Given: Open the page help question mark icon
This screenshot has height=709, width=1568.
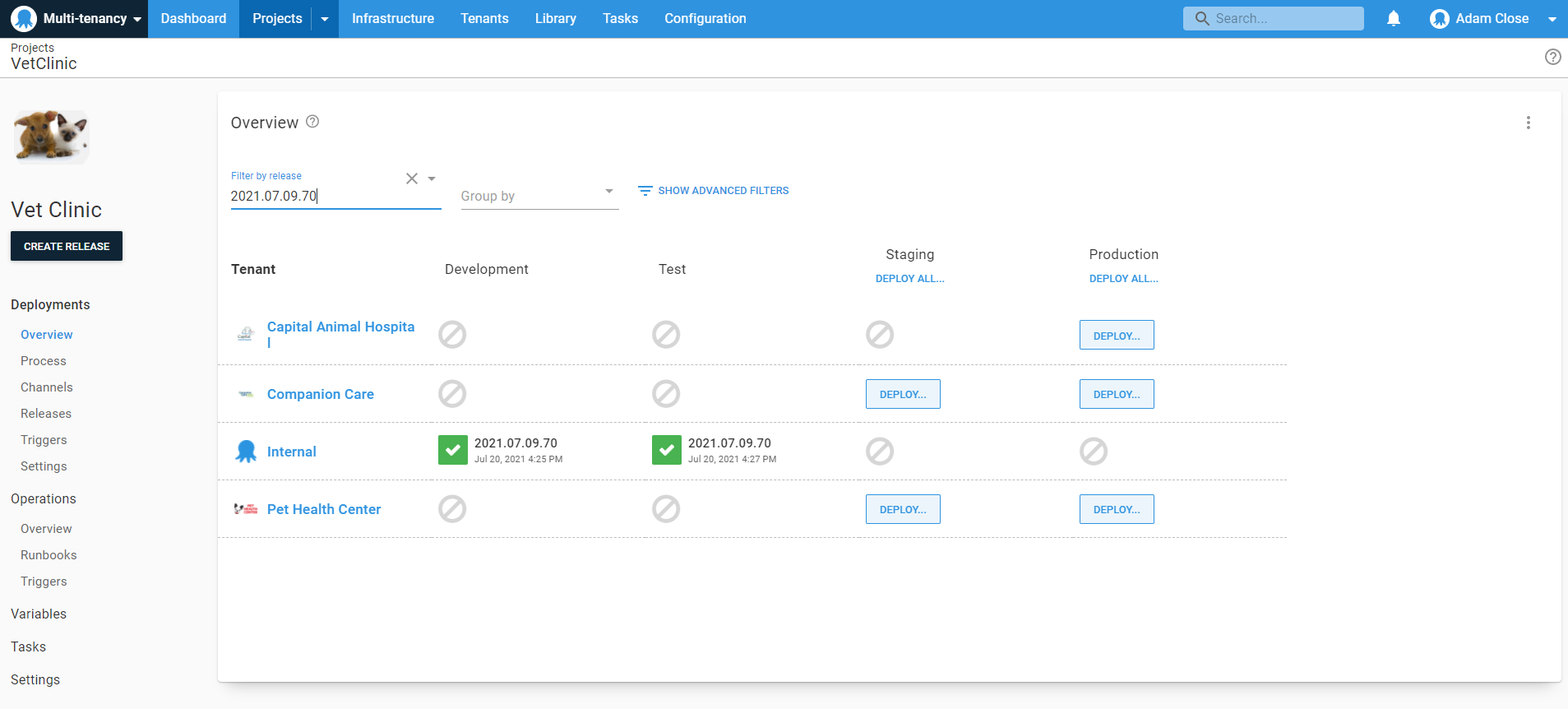Looking at the screenshot, I should pos(1552,57).
